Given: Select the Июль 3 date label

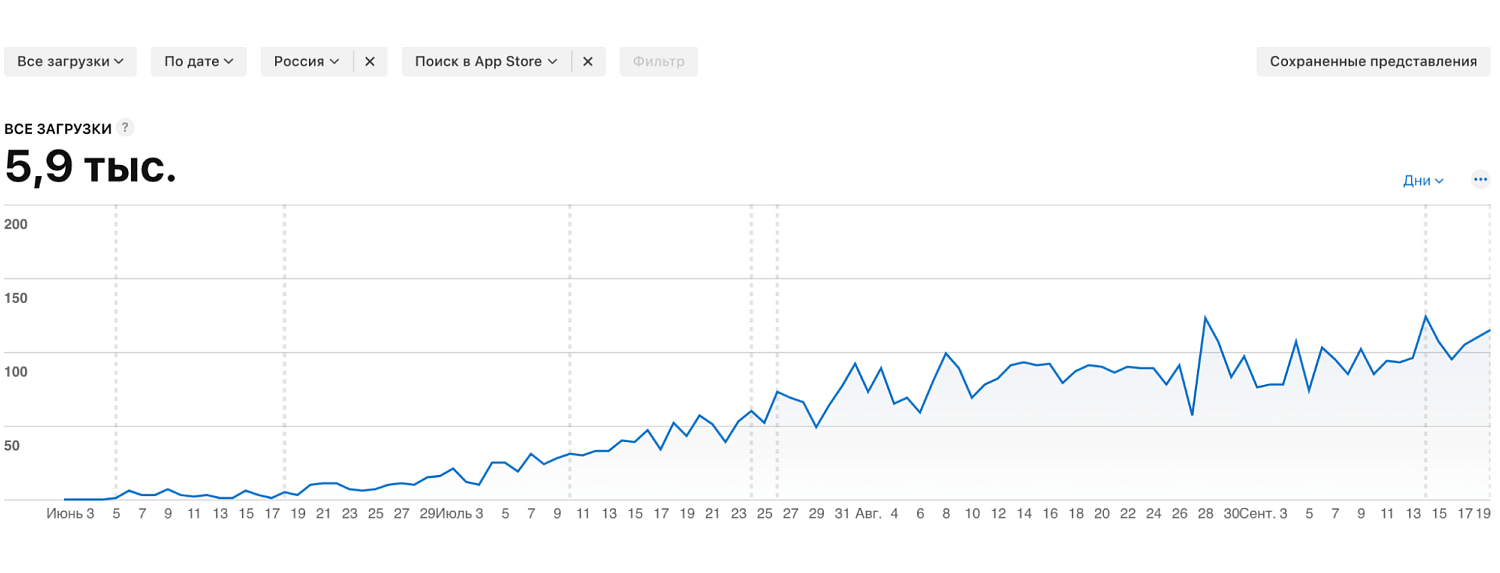Looking at the screenshot, I should coord(459,514).
